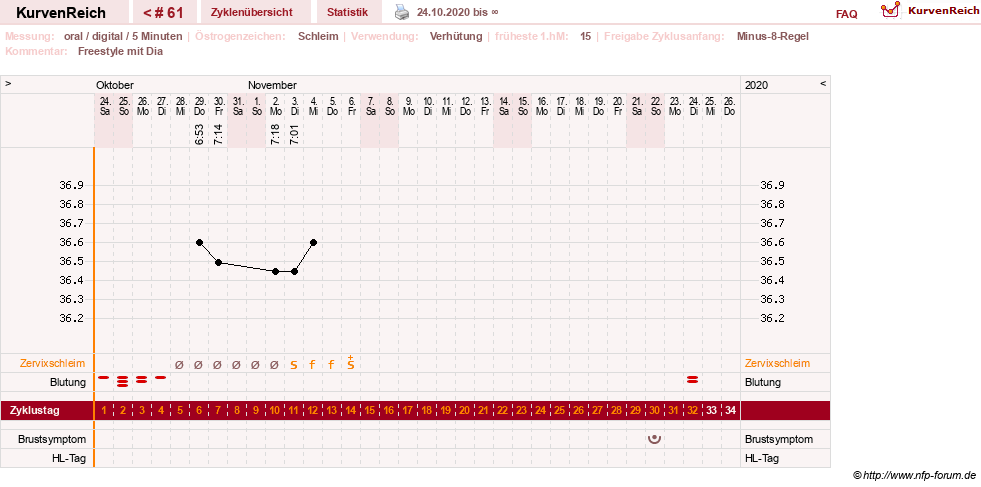Click the November month label

click(272, 85)
